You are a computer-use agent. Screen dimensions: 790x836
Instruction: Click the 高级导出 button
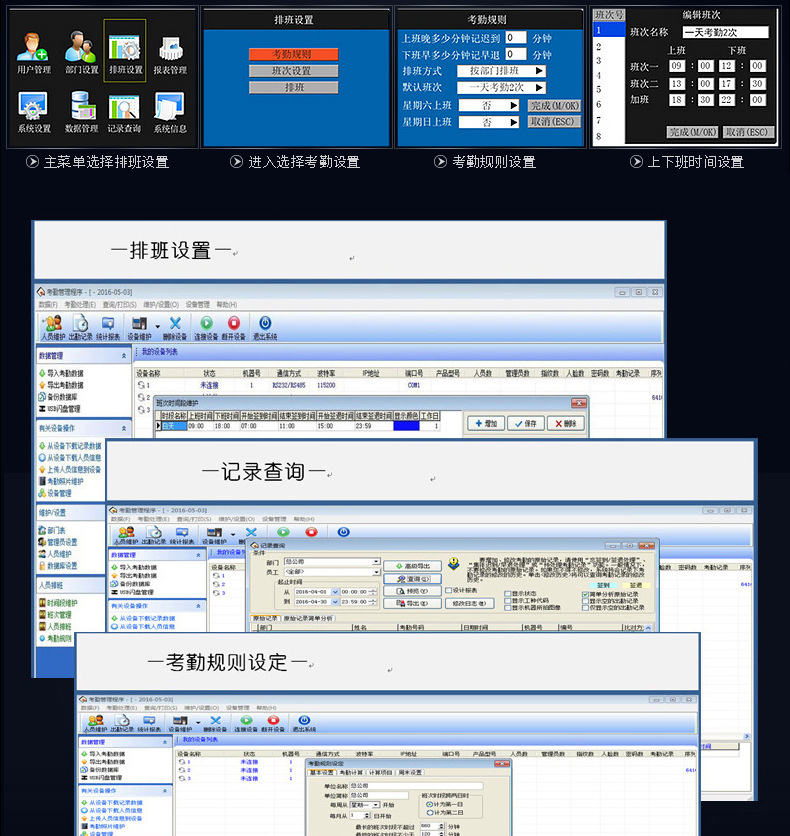coord(413,566)
